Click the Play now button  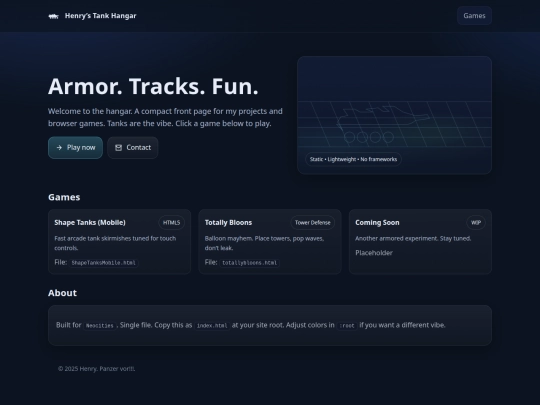tap(75, 148)
